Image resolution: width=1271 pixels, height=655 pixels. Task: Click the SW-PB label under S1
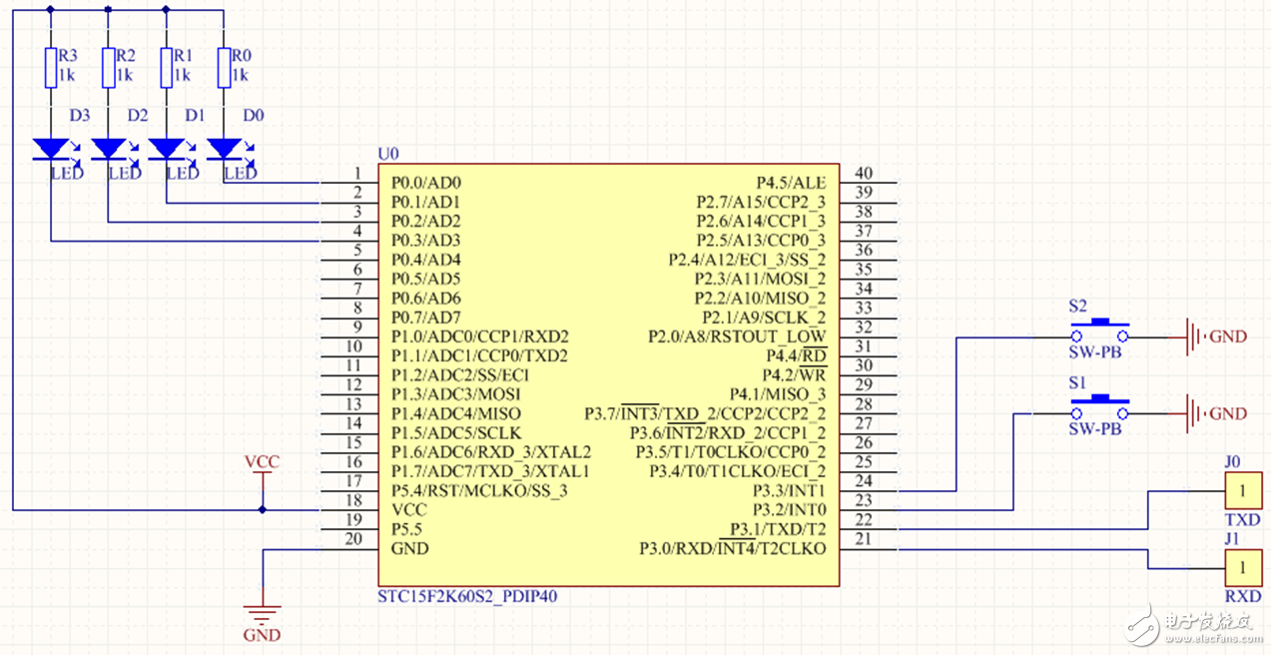pyautogui.click(x=1094, y=428)
